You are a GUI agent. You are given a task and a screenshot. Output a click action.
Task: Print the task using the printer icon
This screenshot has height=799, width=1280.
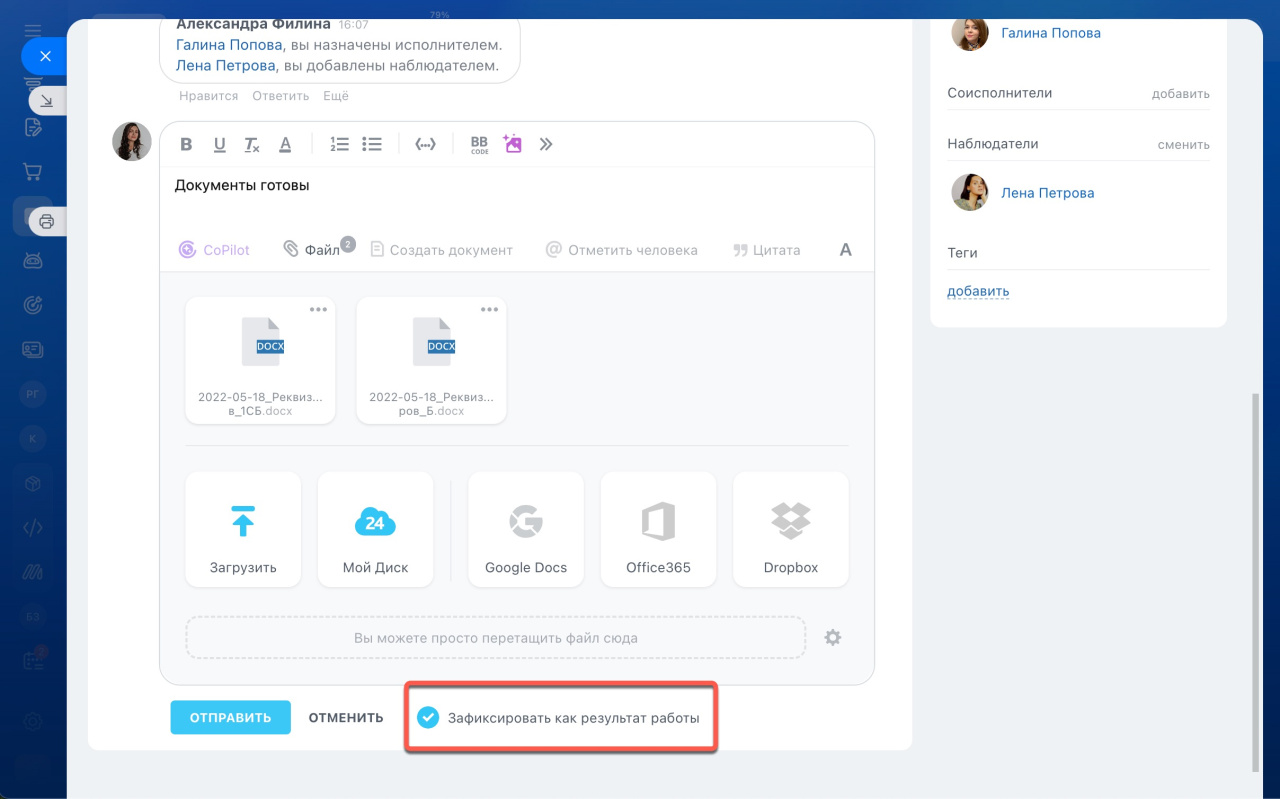tap(47, 221)
